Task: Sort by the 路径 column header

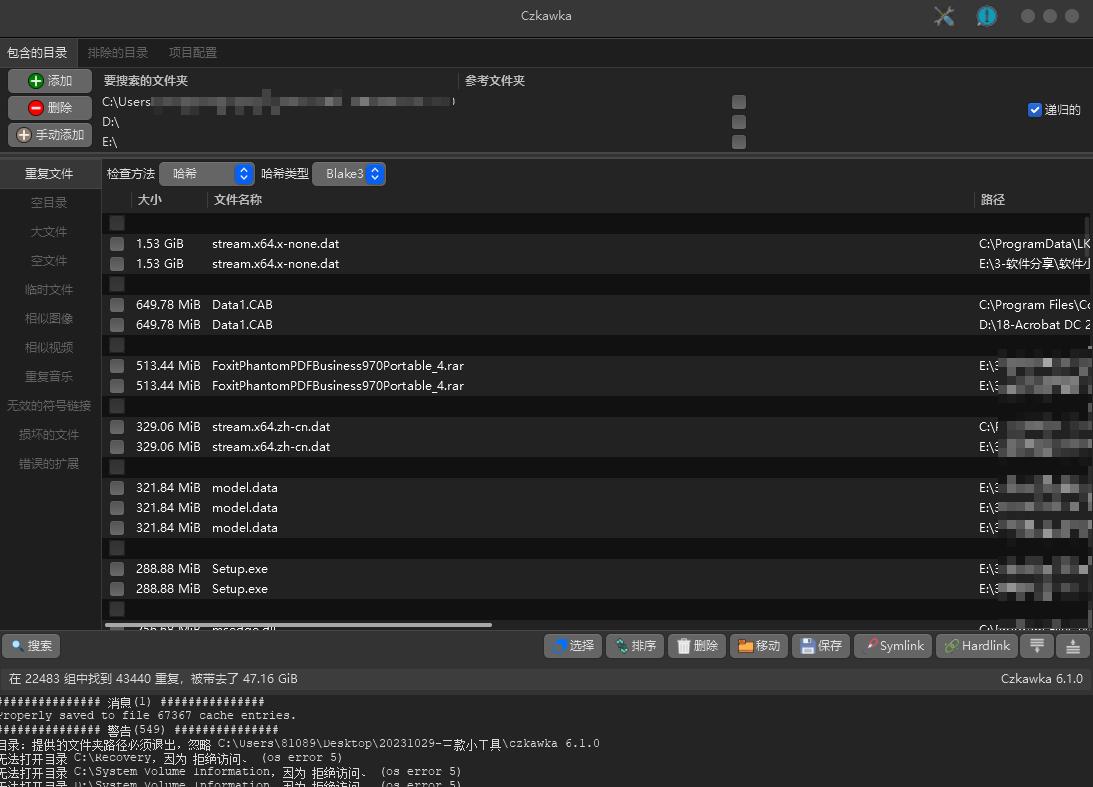Action: pyautogui.click(x=1032, y=200)
